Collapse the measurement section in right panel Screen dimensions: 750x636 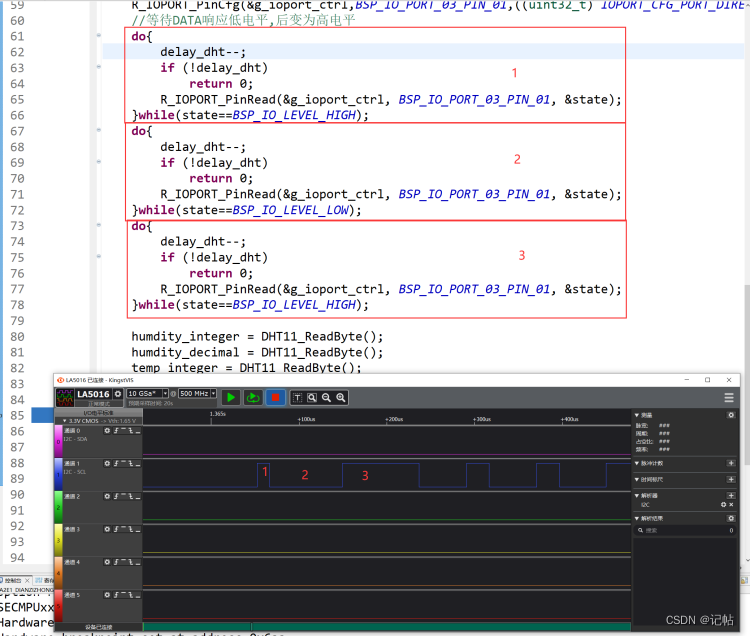pos(637,415)
